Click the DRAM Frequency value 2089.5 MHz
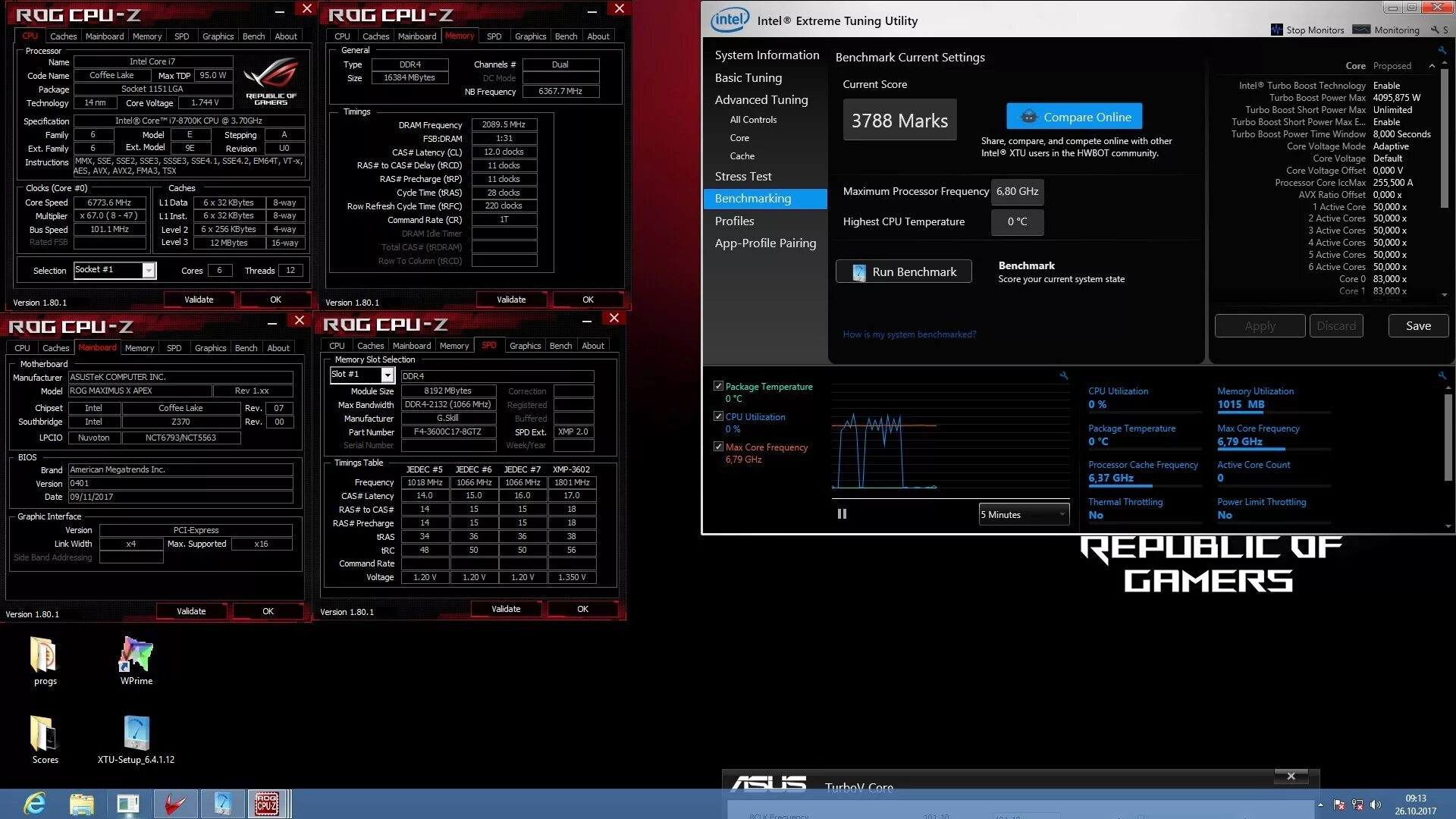 coord(504,124)
